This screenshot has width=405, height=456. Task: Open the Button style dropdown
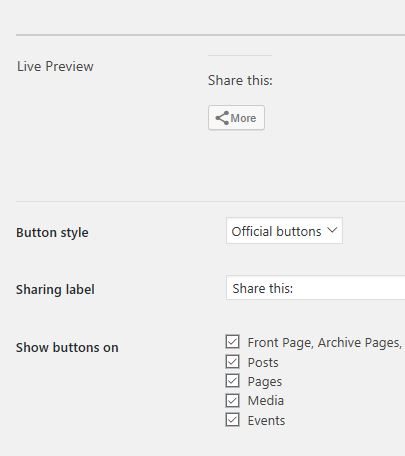(284, 231)
